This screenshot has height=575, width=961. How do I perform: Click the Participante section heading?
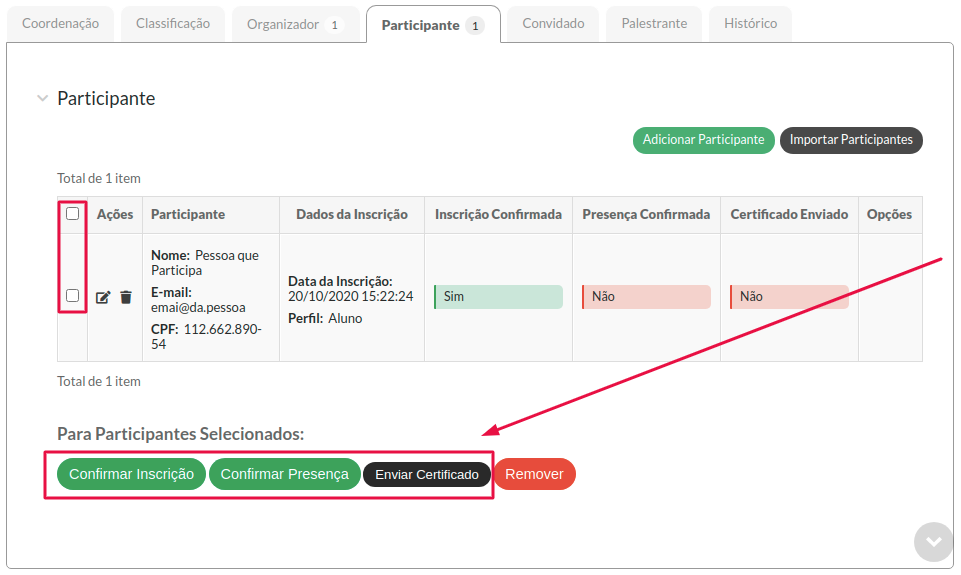pyautogui.click(x=106, y=98)
